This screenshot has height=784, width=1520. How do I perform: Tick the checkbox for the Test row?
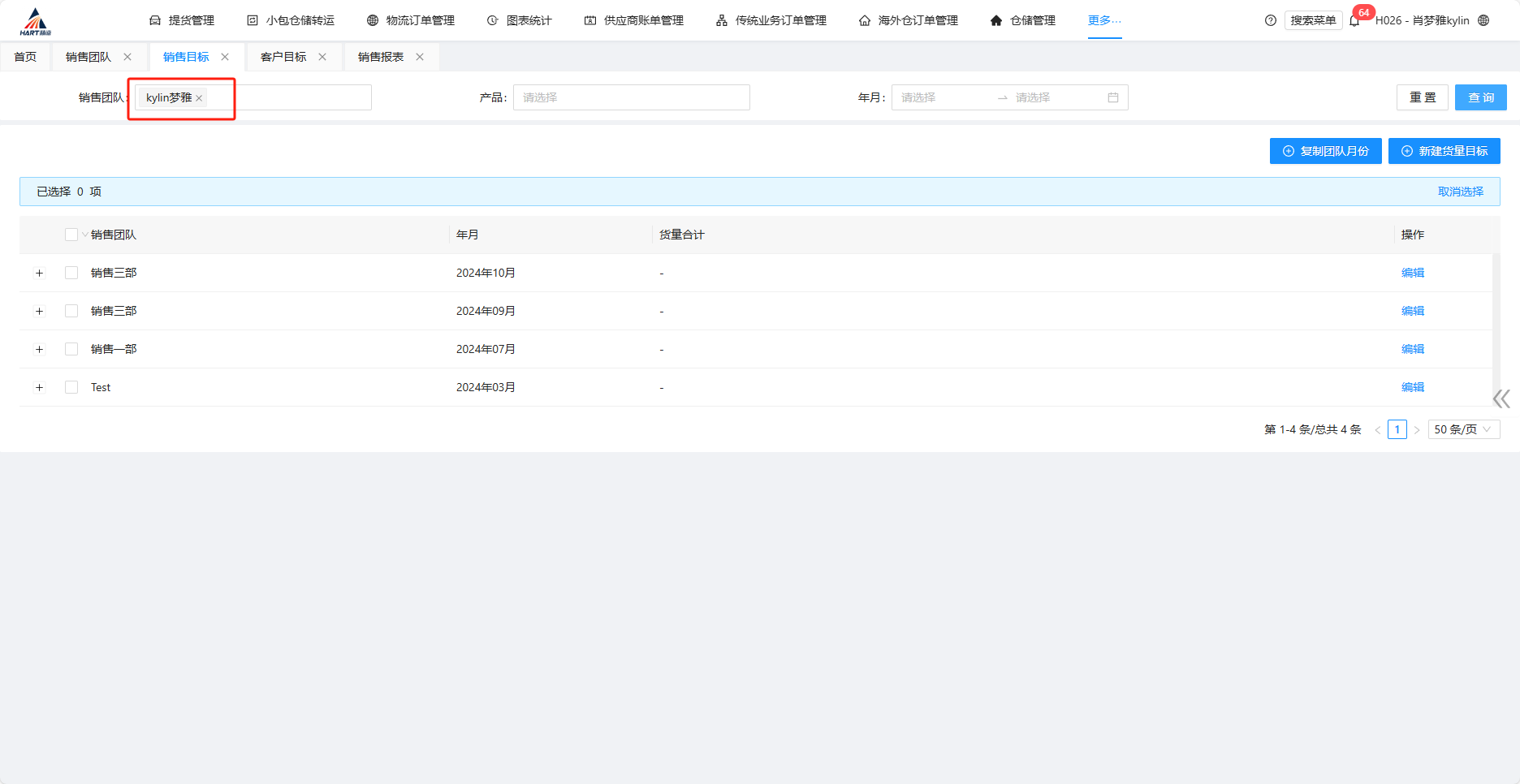point(71,387)
